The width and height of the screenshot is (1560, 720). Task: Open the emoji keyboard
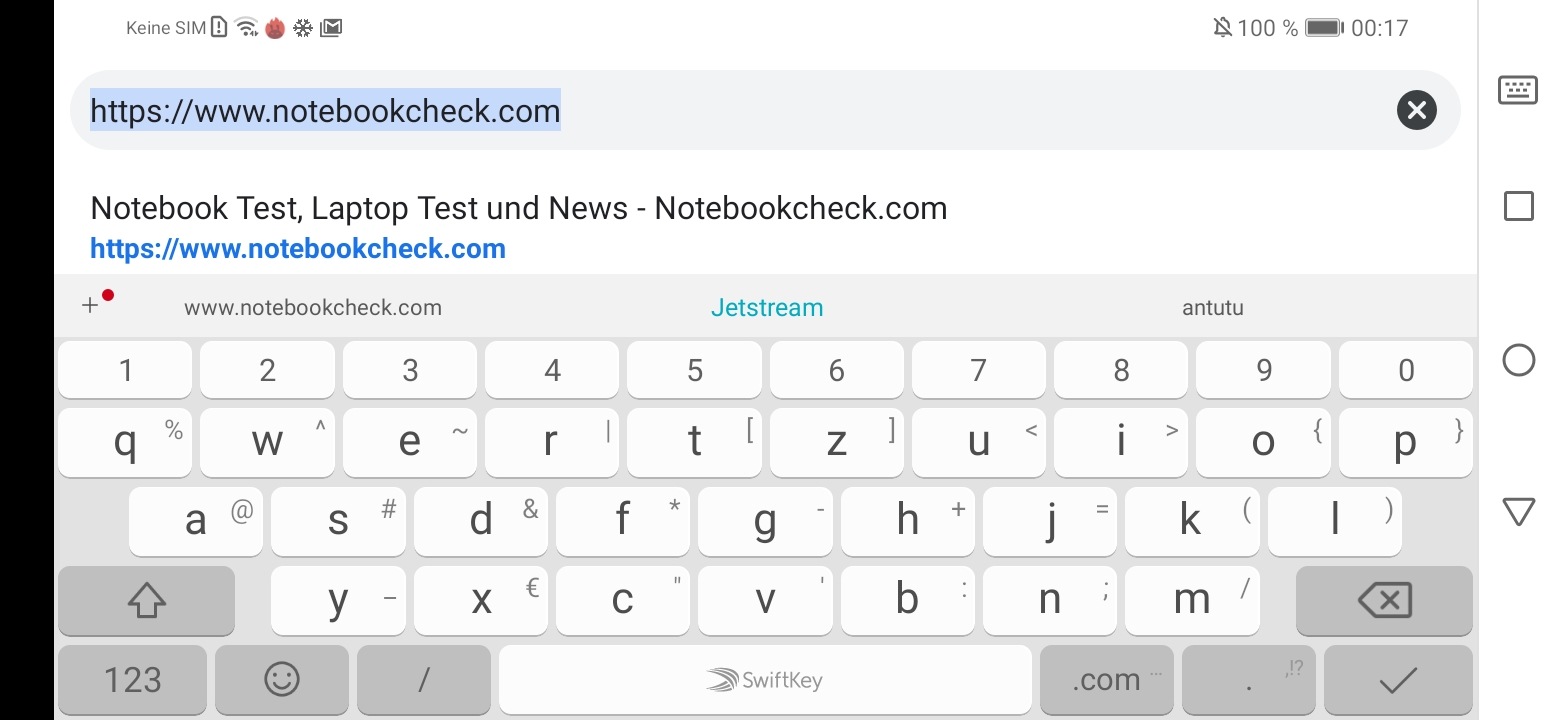click(282, 680)
